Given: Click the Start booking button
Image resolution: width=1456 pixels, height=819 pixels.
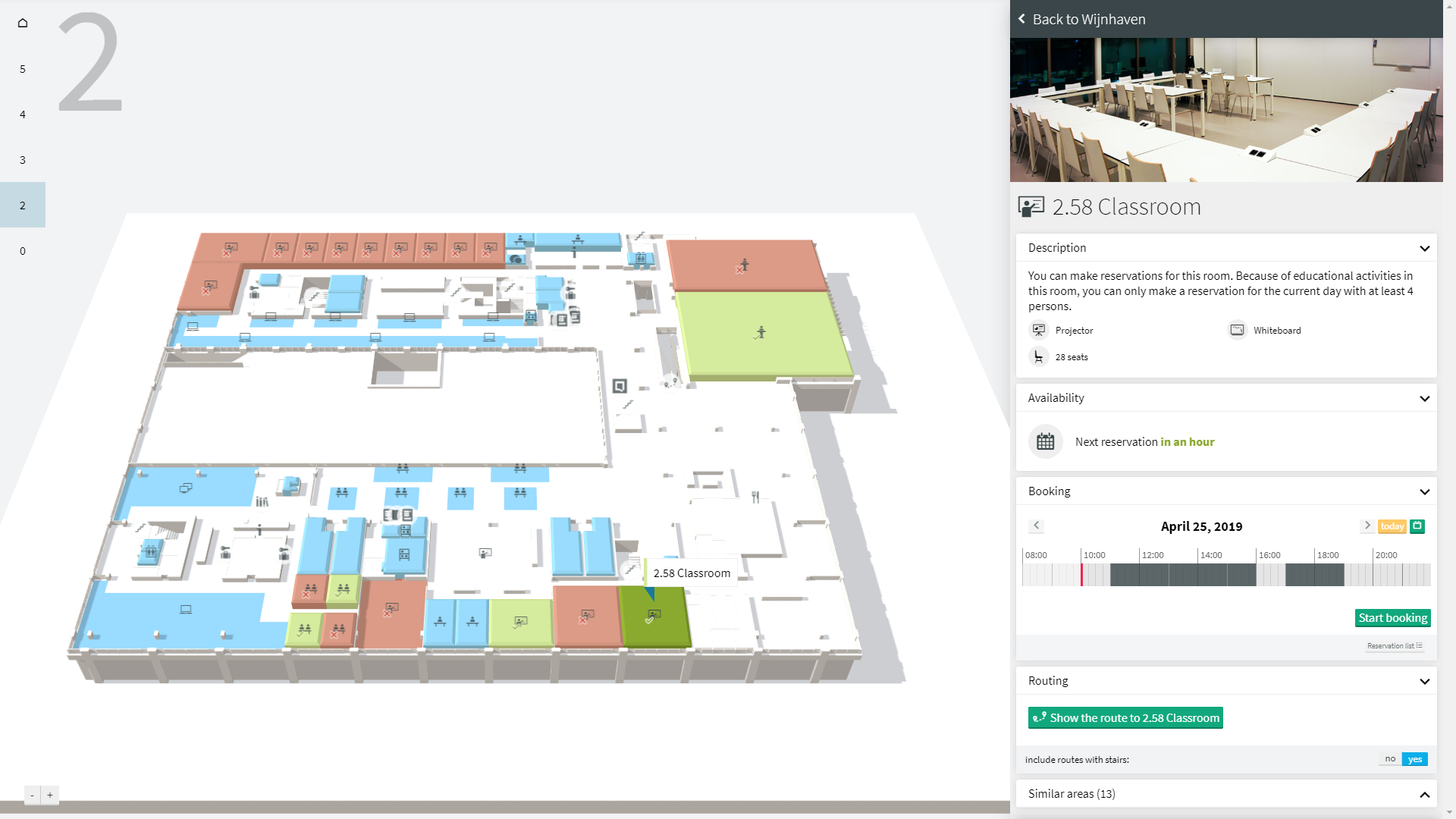Looking at the screenshot, I should click(x=1392, y=618).
